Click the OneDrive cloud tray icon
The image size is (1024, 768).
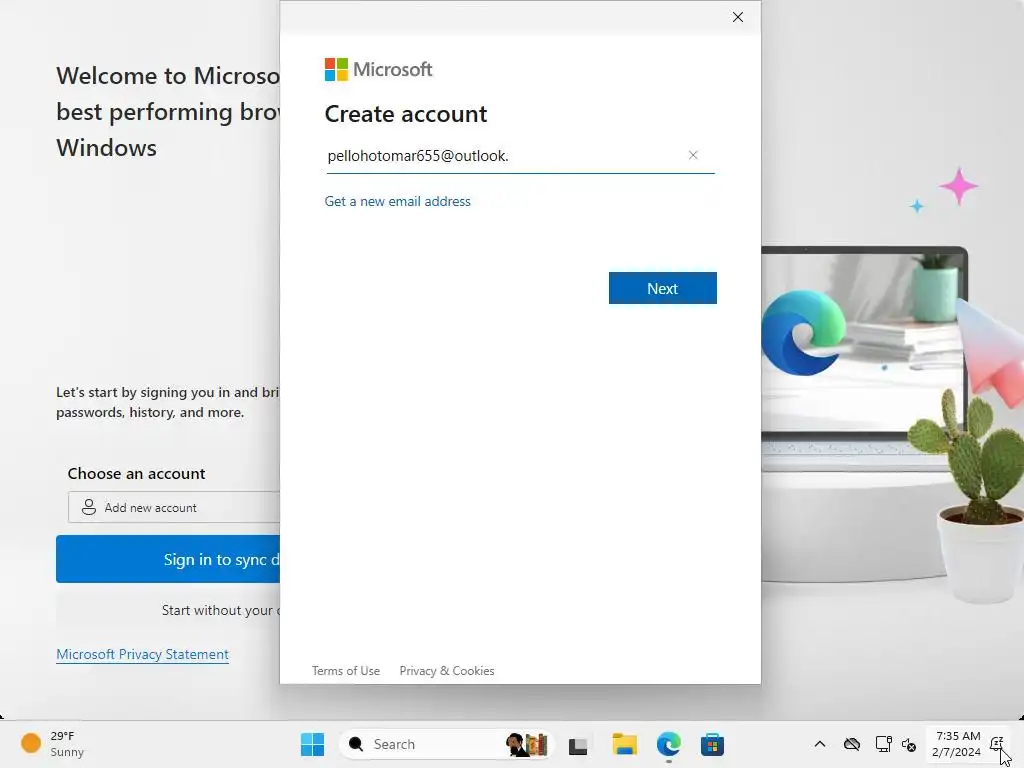852,744
